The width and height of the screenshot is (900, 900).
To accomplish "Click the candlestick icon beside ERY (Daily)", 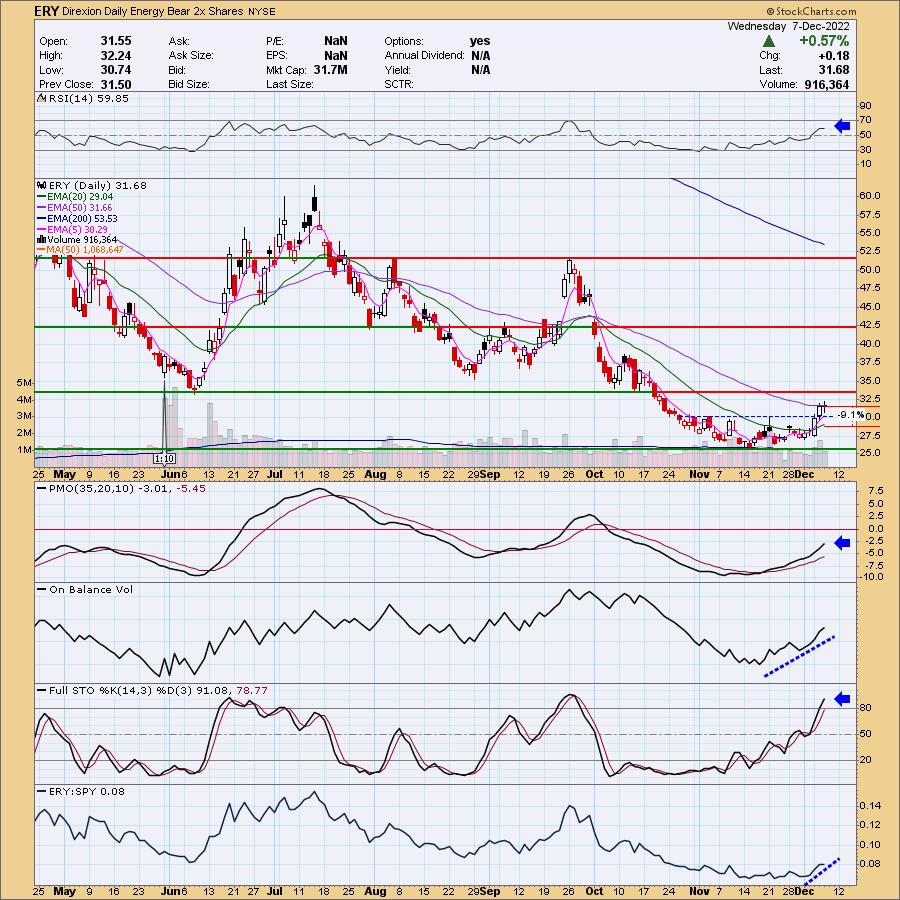I will pyautogui.click(x=41, y=185).
